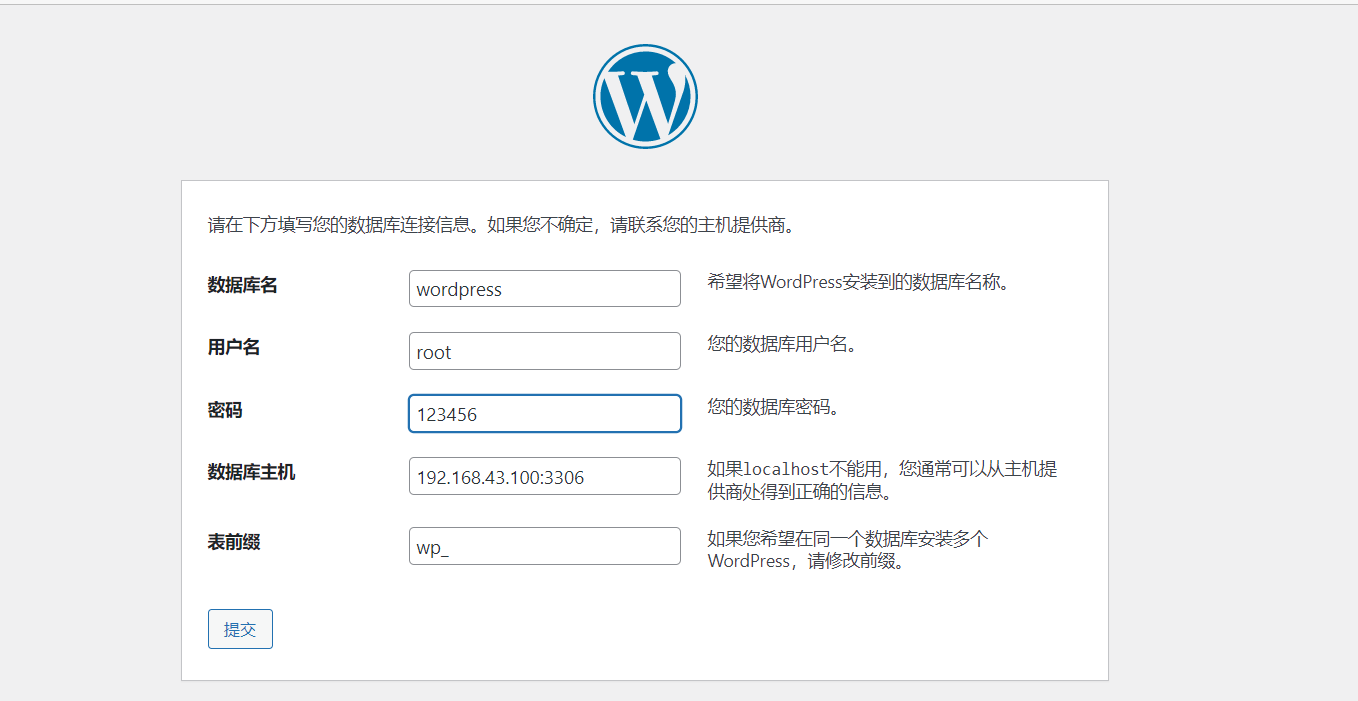Viewport: 1358px width, 701px height.
Task: Click the table prefix field wp_
Action: [545, 546]
